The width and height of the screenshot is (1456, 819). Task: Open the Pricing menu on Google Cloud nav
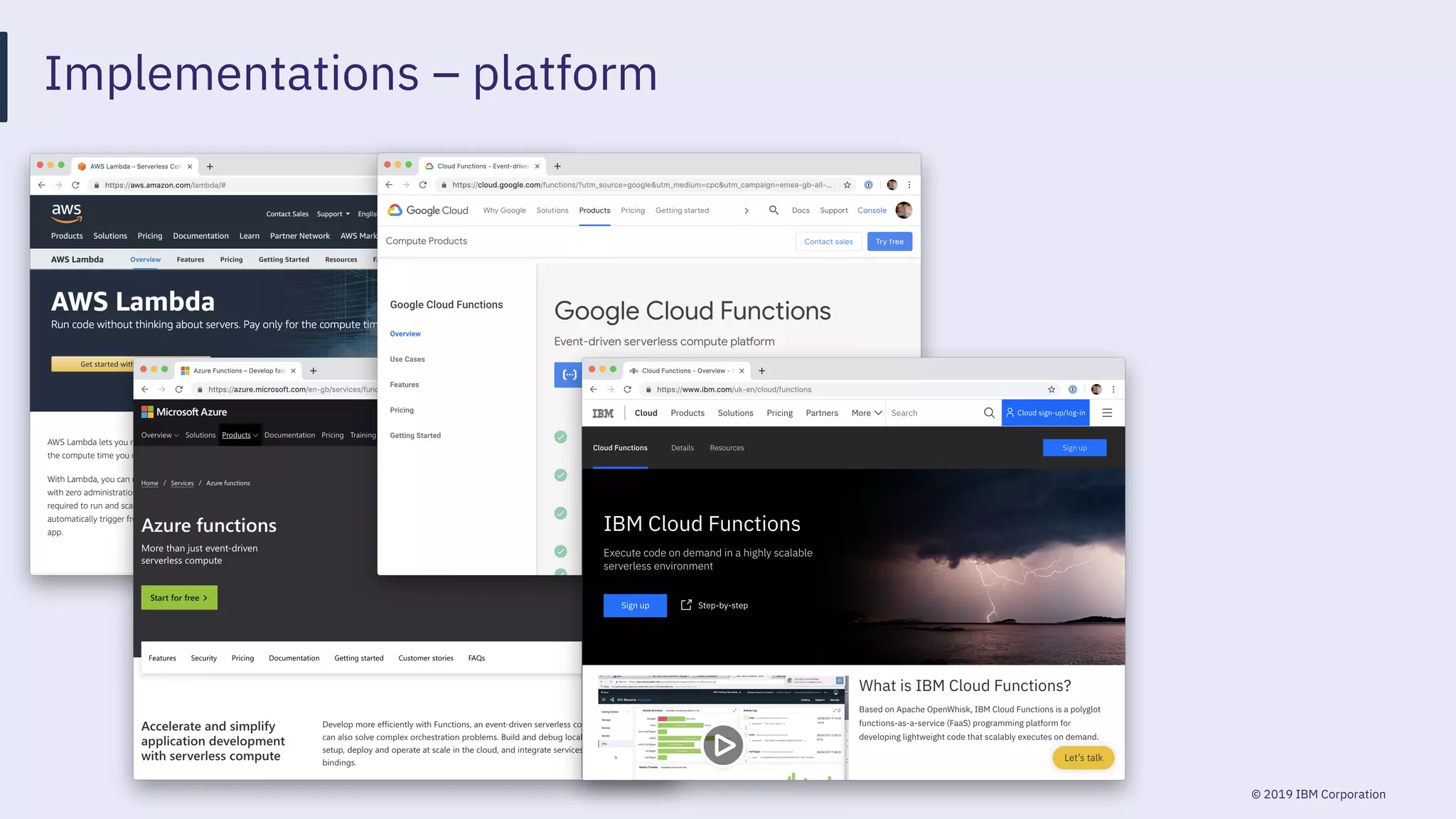pos(633,210)
